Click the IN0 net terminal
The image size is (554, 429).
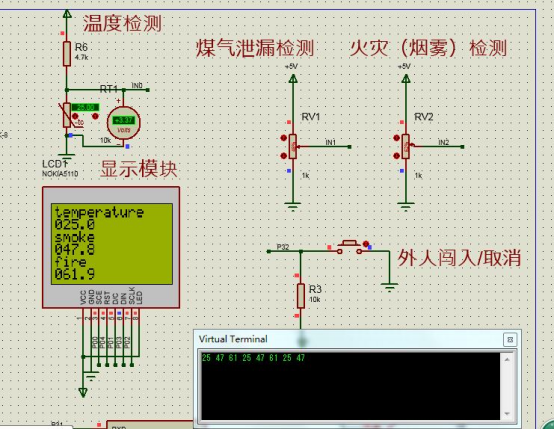pyautogui.click(x=147, y=90)
